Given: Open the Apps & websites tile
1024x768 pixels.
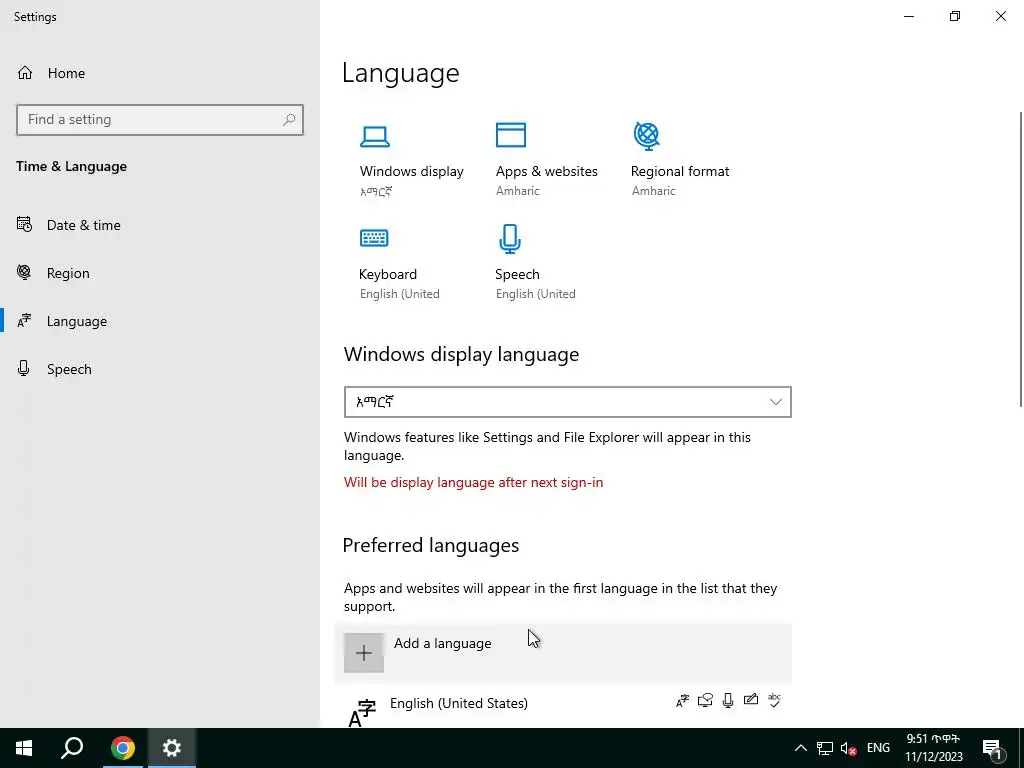Looking at the screenshot, I should [547, 160].
